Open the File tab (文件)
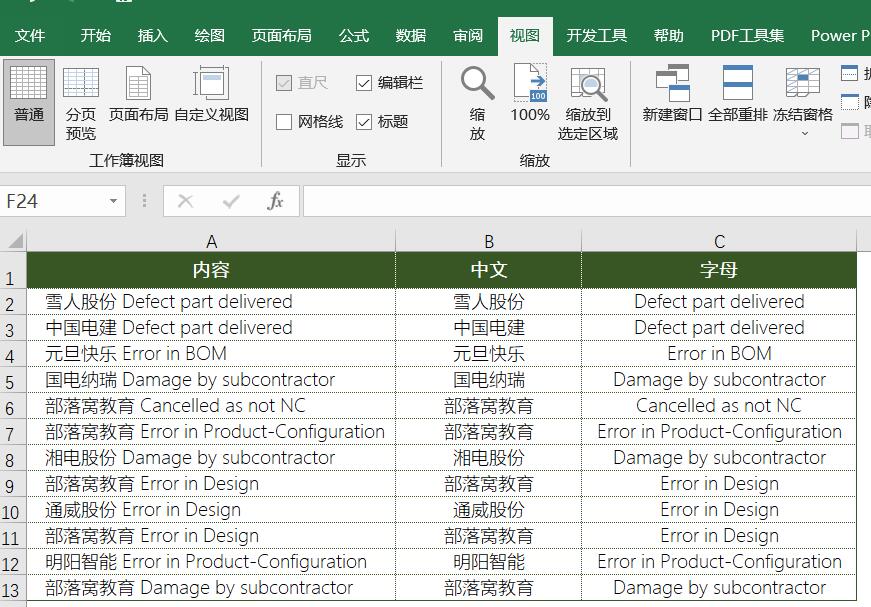Viewport: 871px width, 607px height. click(29, 36)
